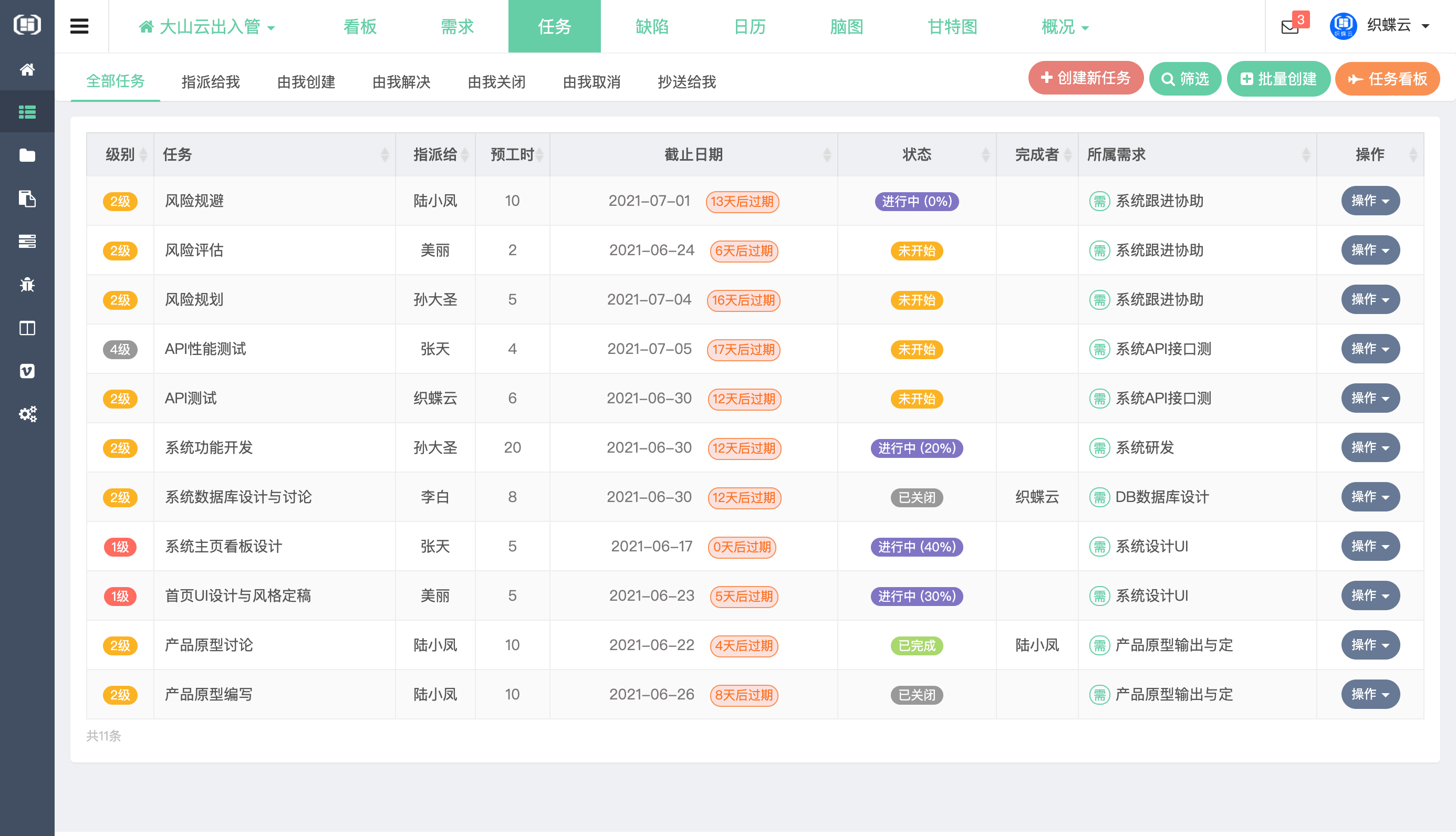1456x836 pixels.
Task: Click the folder icon in sidebar
Action: (x=27, y=155)
